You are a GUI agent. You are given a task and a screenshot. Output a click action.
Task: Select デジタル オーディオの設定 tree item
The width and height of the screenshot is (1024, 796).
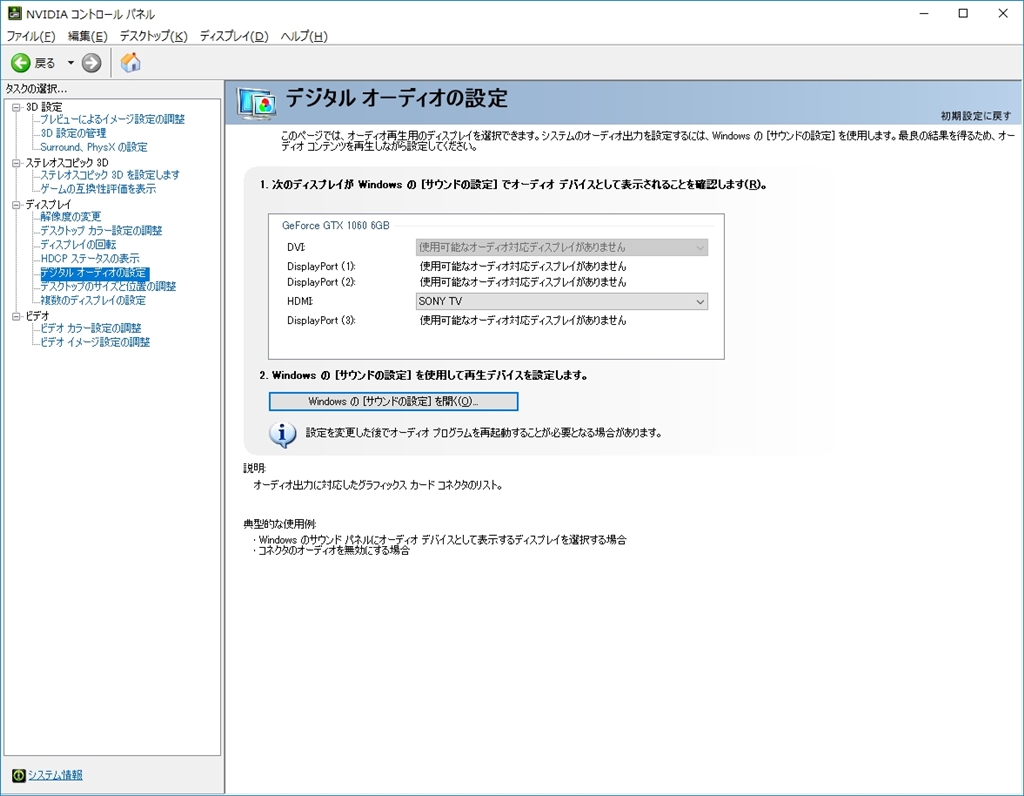(x=94, y=272)
